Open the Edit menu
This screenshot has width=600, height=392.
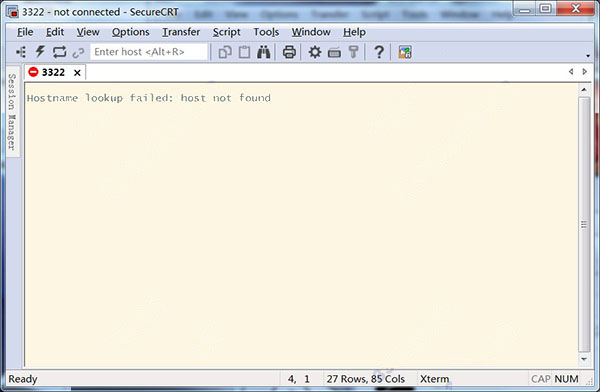click(55, 32)
